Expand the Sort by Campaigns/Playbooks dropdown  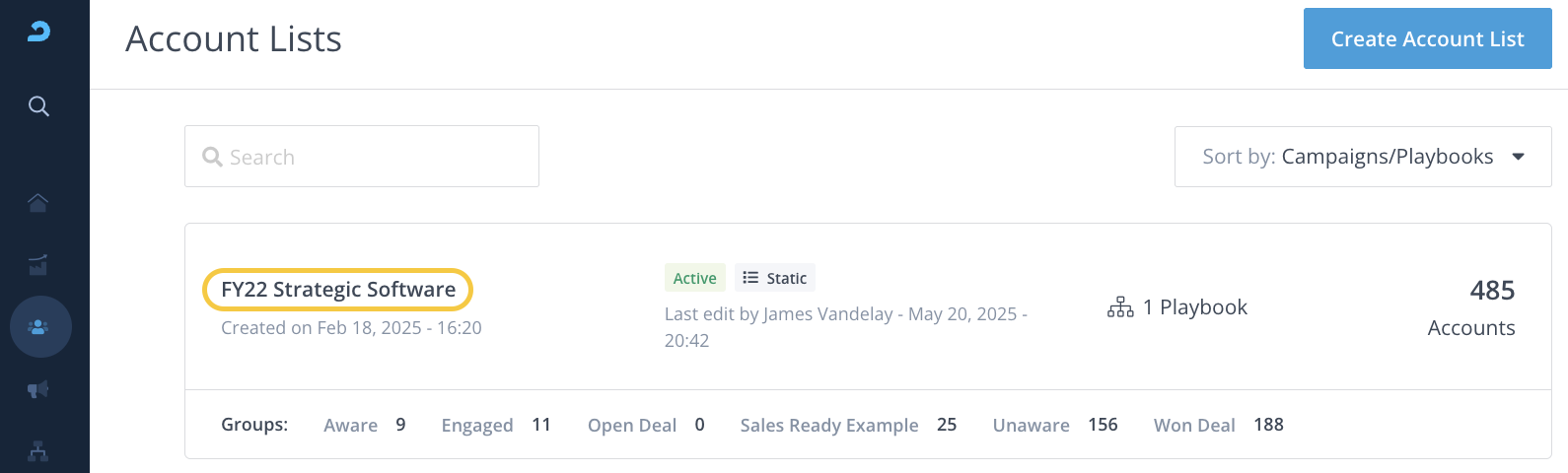coord(1362,157)
